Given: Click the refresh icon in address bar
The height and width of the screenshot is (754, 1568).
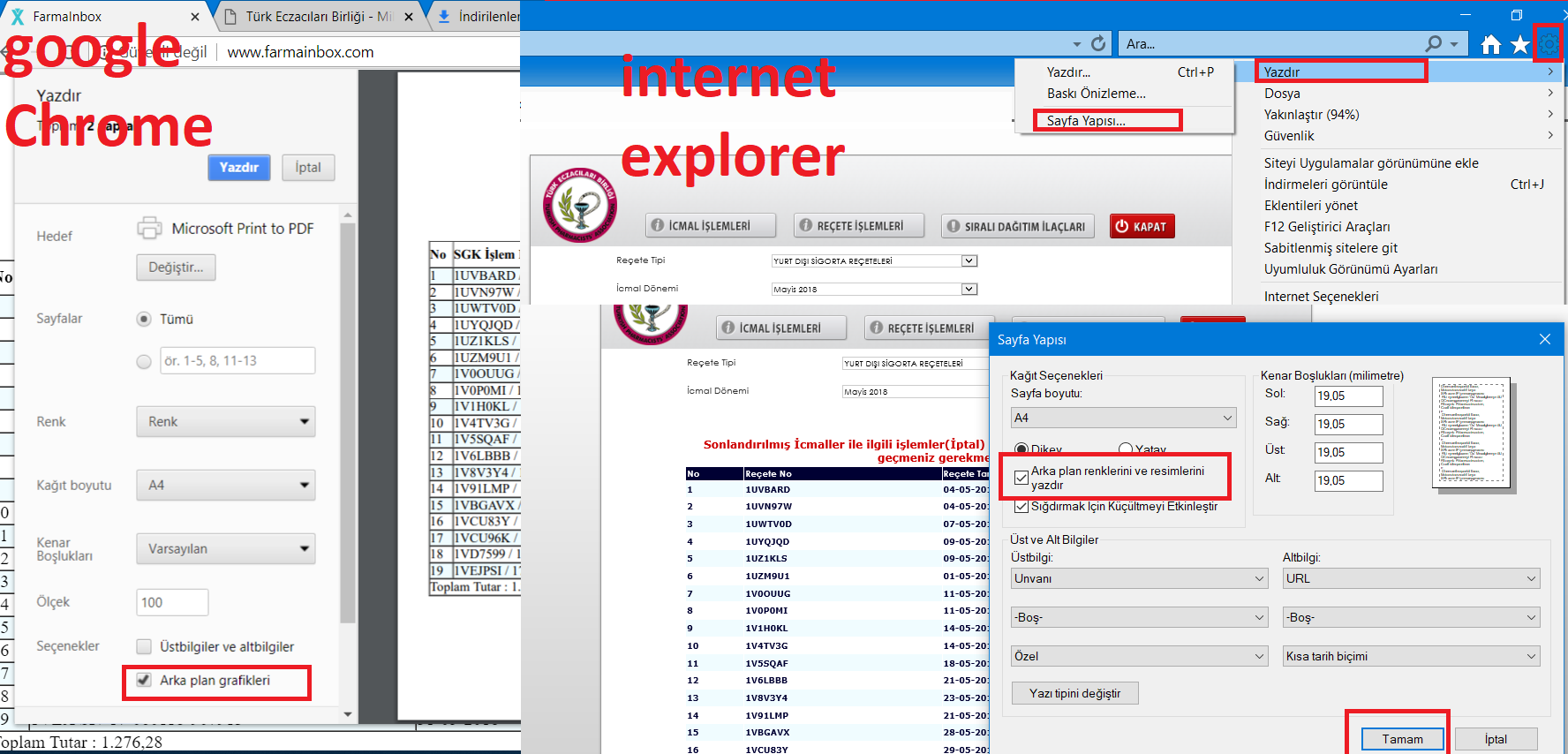Looking at the screenshot, I should pos(1098,43).
